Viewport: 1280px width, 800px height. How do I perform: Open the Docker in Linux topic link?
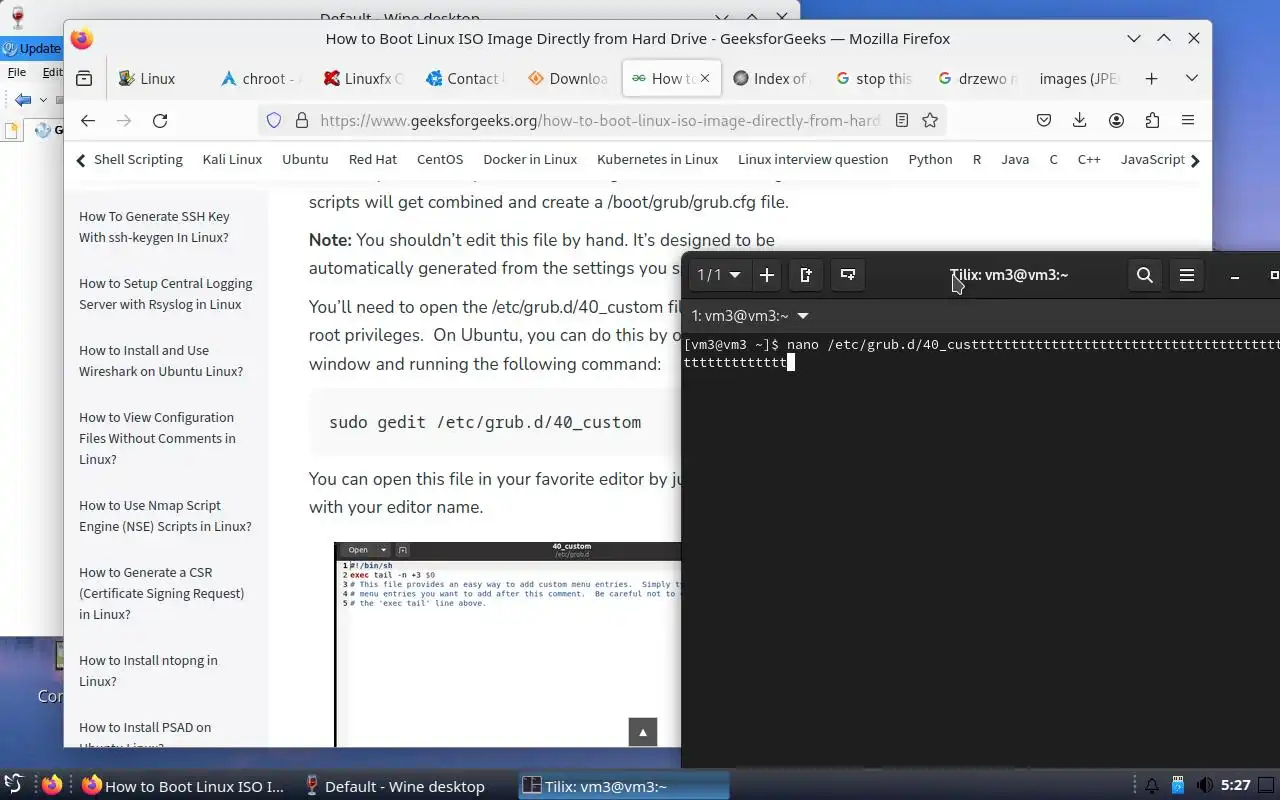[x=530, y=159]
